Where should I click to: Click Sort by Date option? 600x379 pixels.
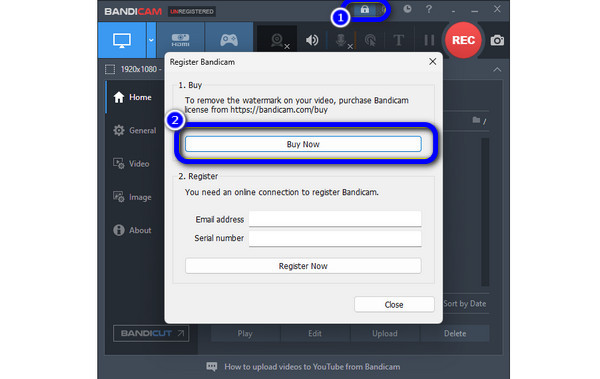coord(465,304)
